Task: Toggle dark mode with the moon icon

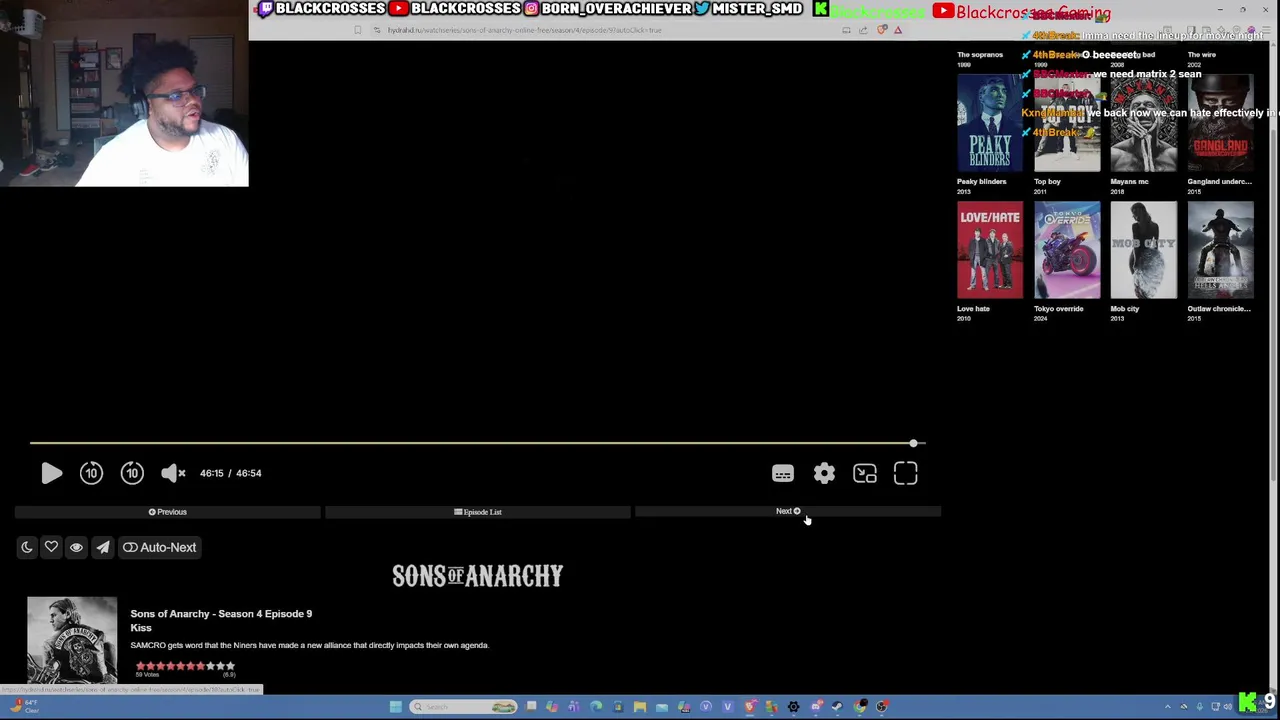Action: click(27, 547)
